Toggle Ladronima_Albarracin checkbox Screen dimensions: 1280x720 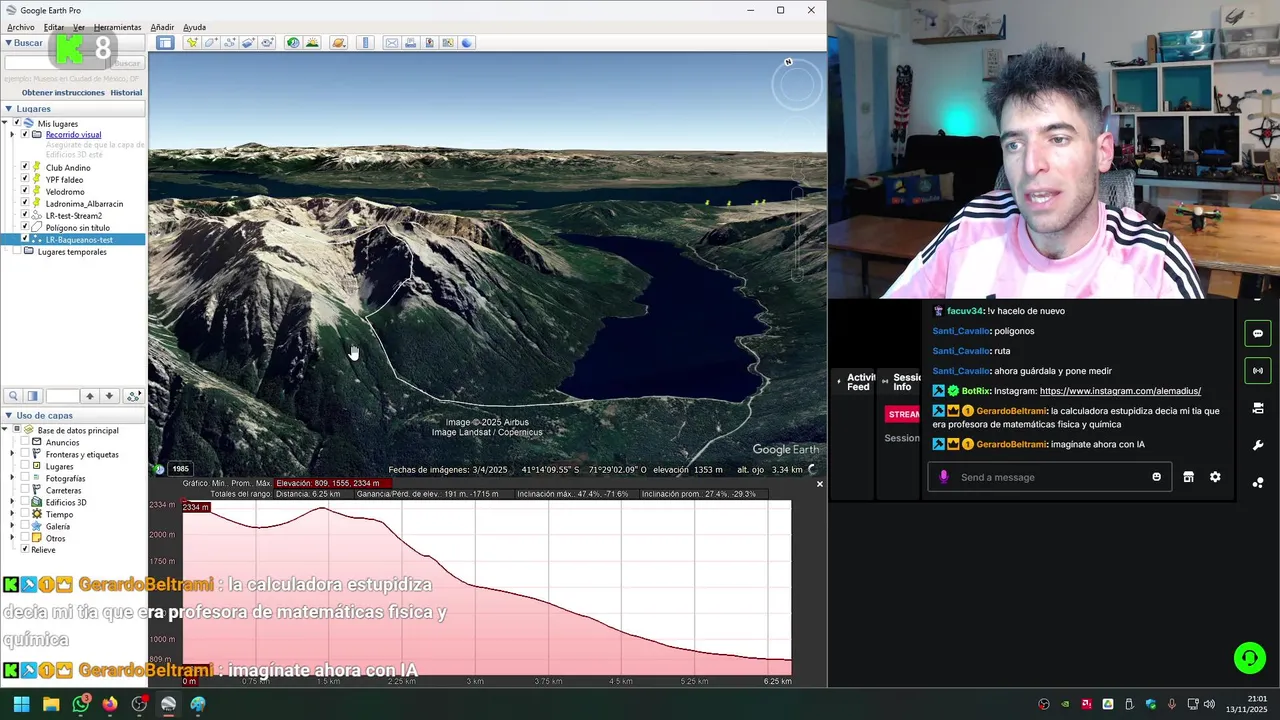25,204
